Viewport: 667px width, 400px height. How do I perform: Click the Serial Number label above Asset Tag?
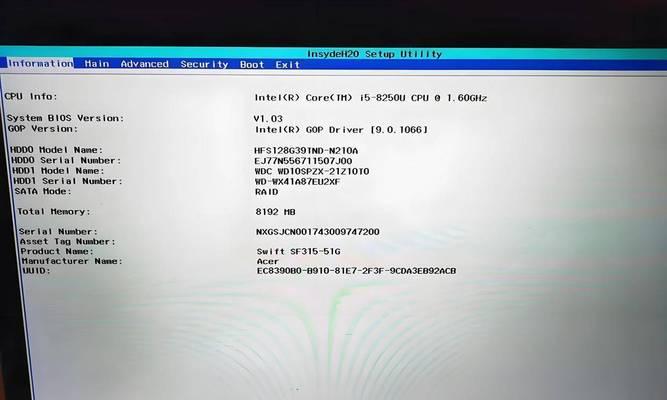tap(58, 231)
